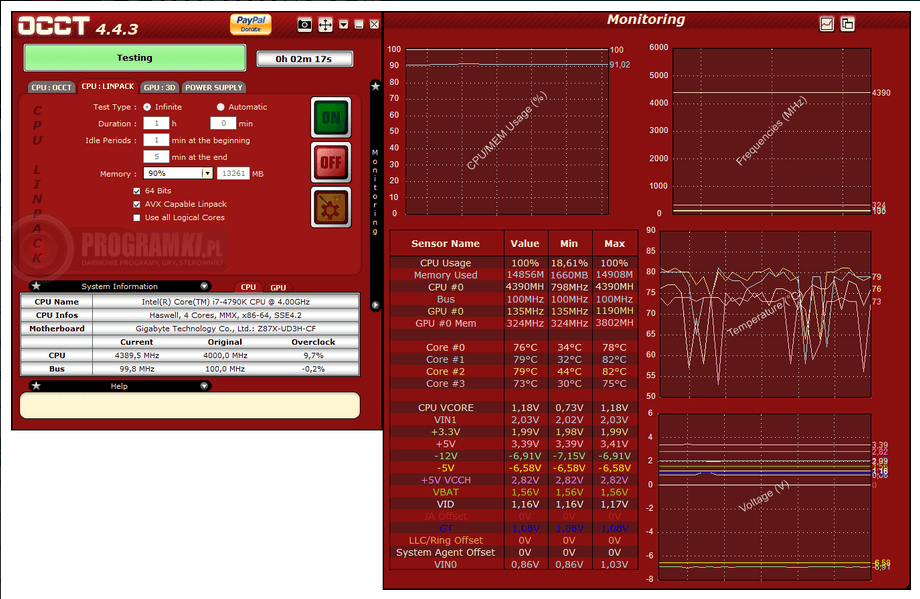The width and height of the screenshot is (920, 599).
Task: Start the test with green ON button
Action: [x=331, y=117]
